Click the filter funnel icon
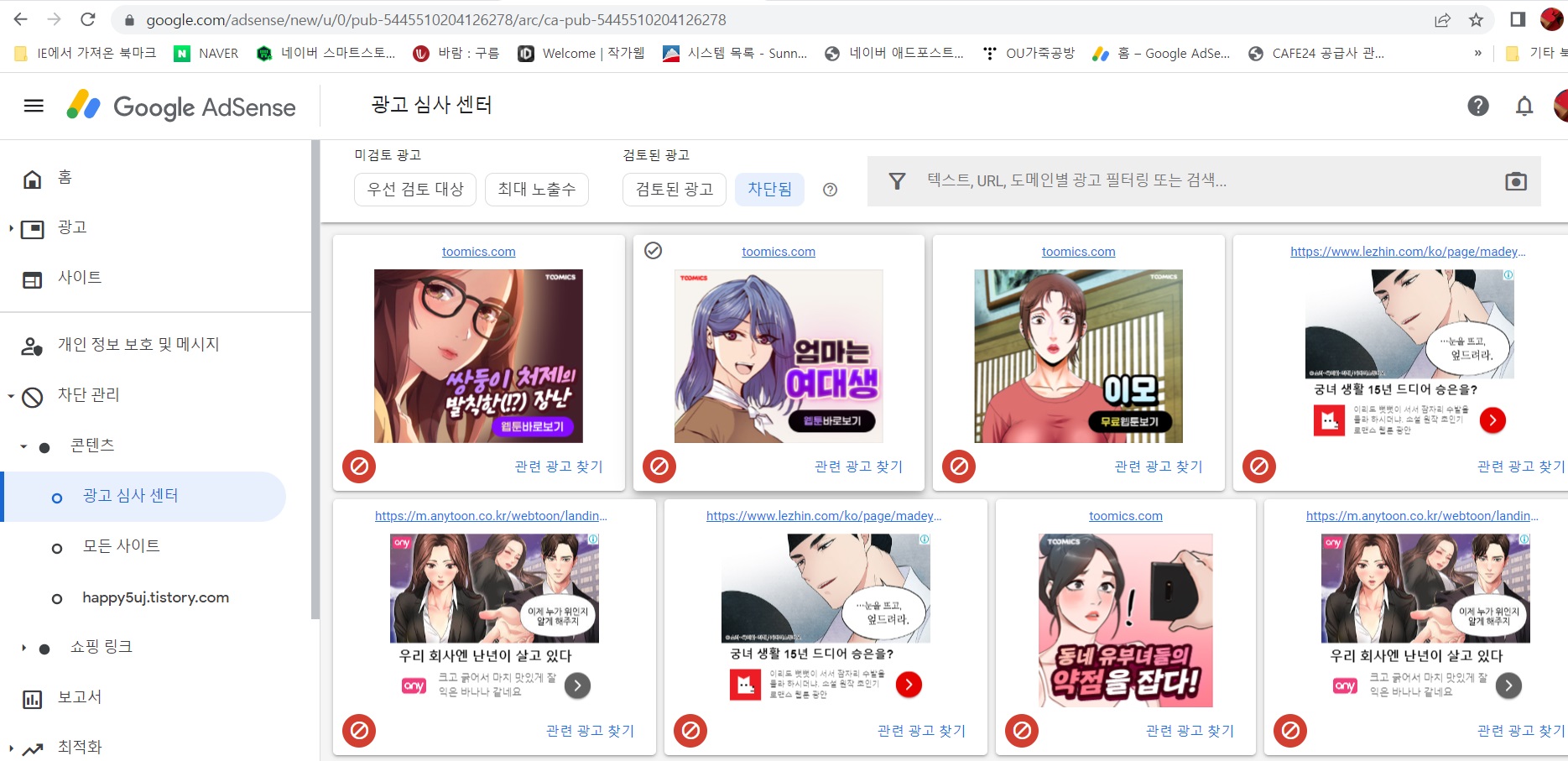Screen dimensions: 1568x761 pyautogui.click(x=897, y=181)
